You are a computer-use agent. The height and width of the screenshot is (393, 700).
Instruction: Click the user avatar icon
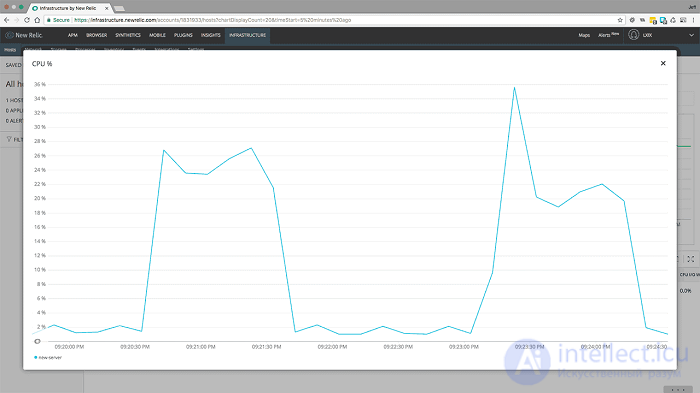tap(633, 35)
